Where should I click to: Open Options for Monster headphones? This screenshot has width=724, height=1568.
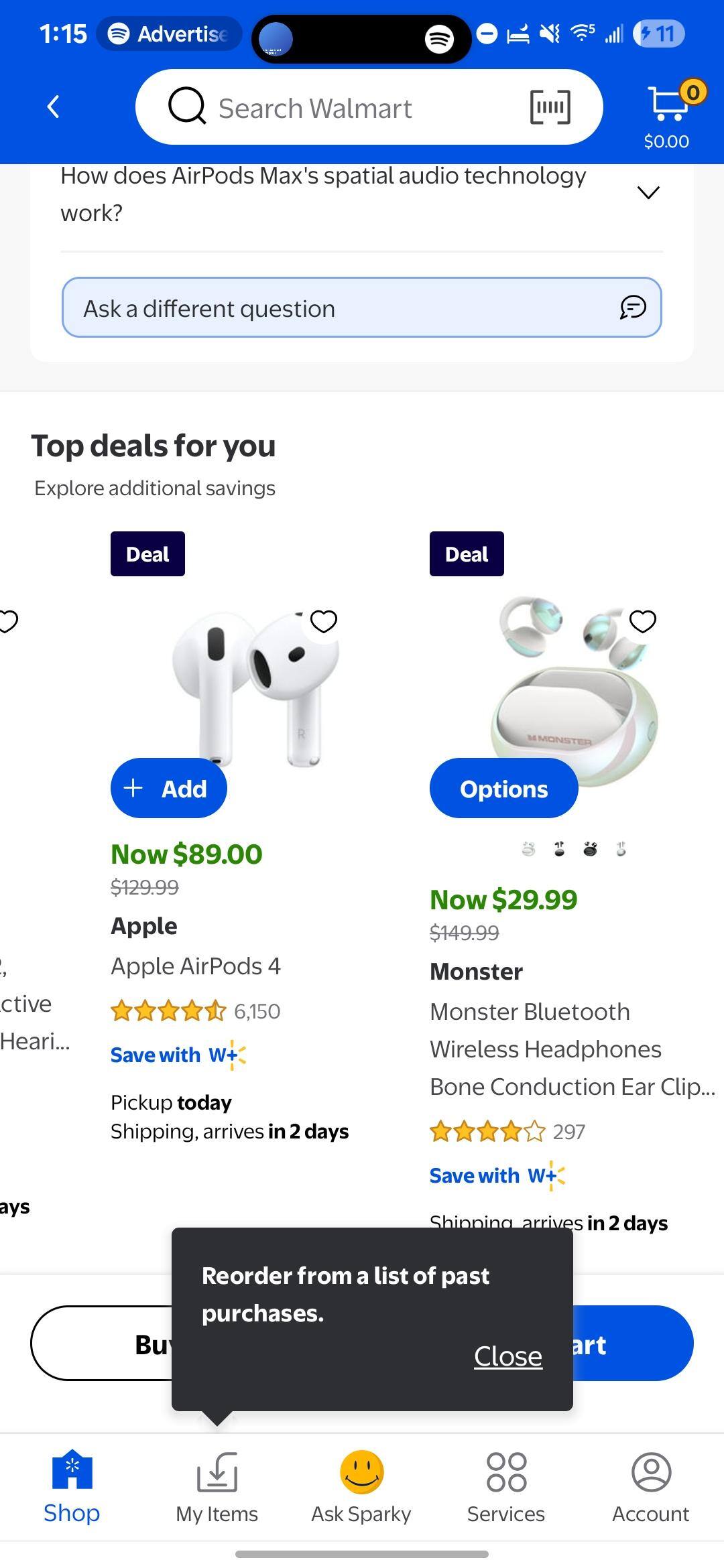[x=503, y=789]
